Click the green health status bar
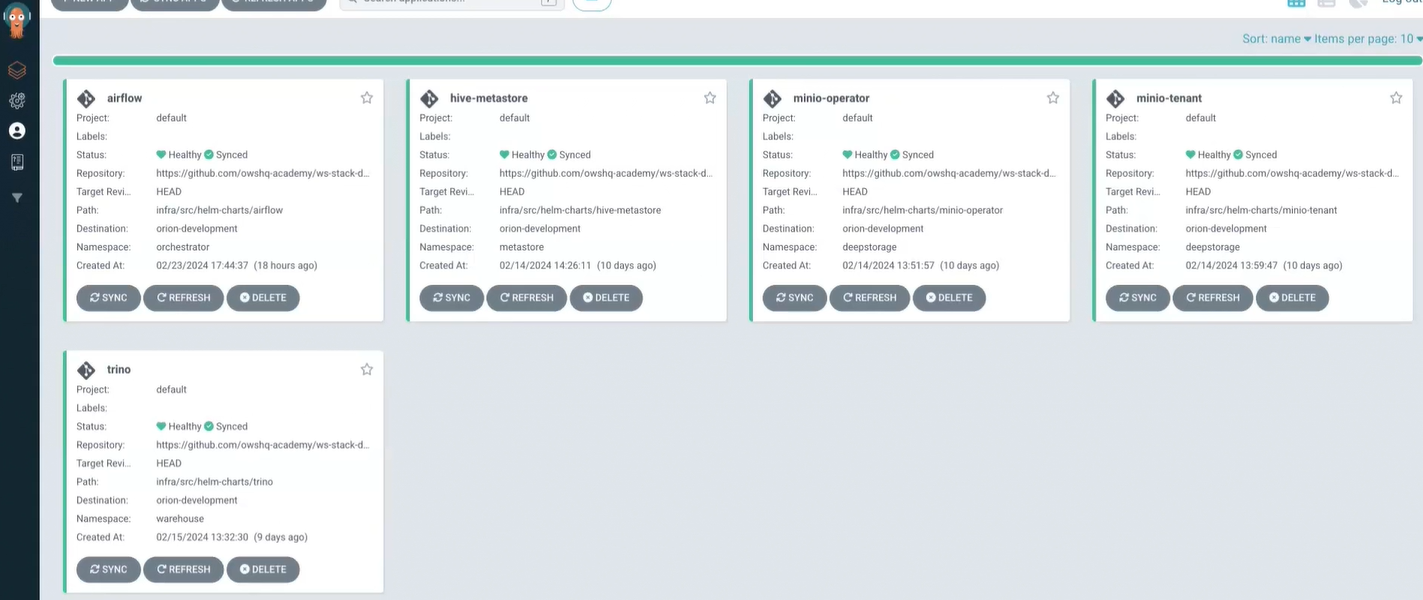The height and width of the screenshot is (600, 1423). coord(736,61)
